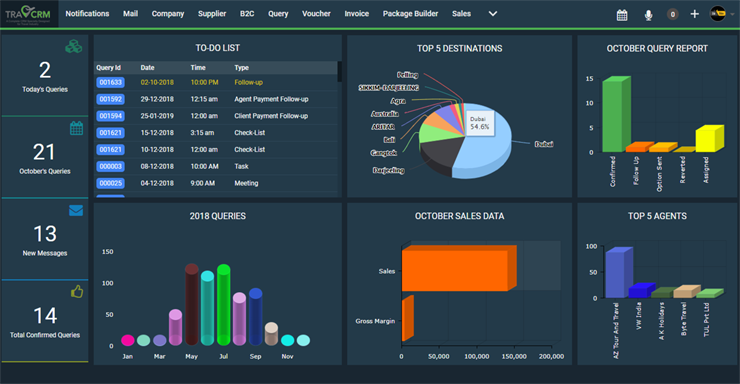The width and height of the screenshot is (740, 384).
Task: Open the notification counter badge showing 0
Action: pos(673,15)
